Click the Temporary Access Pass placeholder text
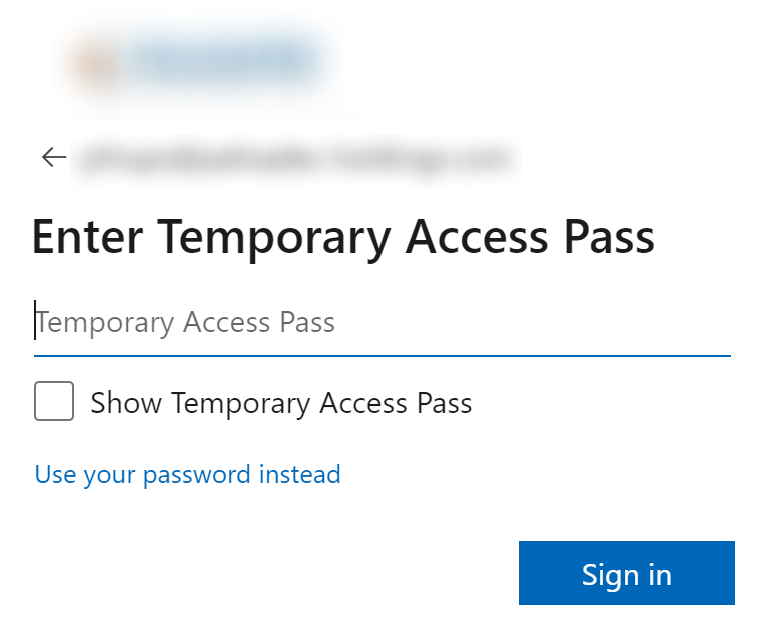The width and height of the screenshot is (770, 627). (186, 323)
